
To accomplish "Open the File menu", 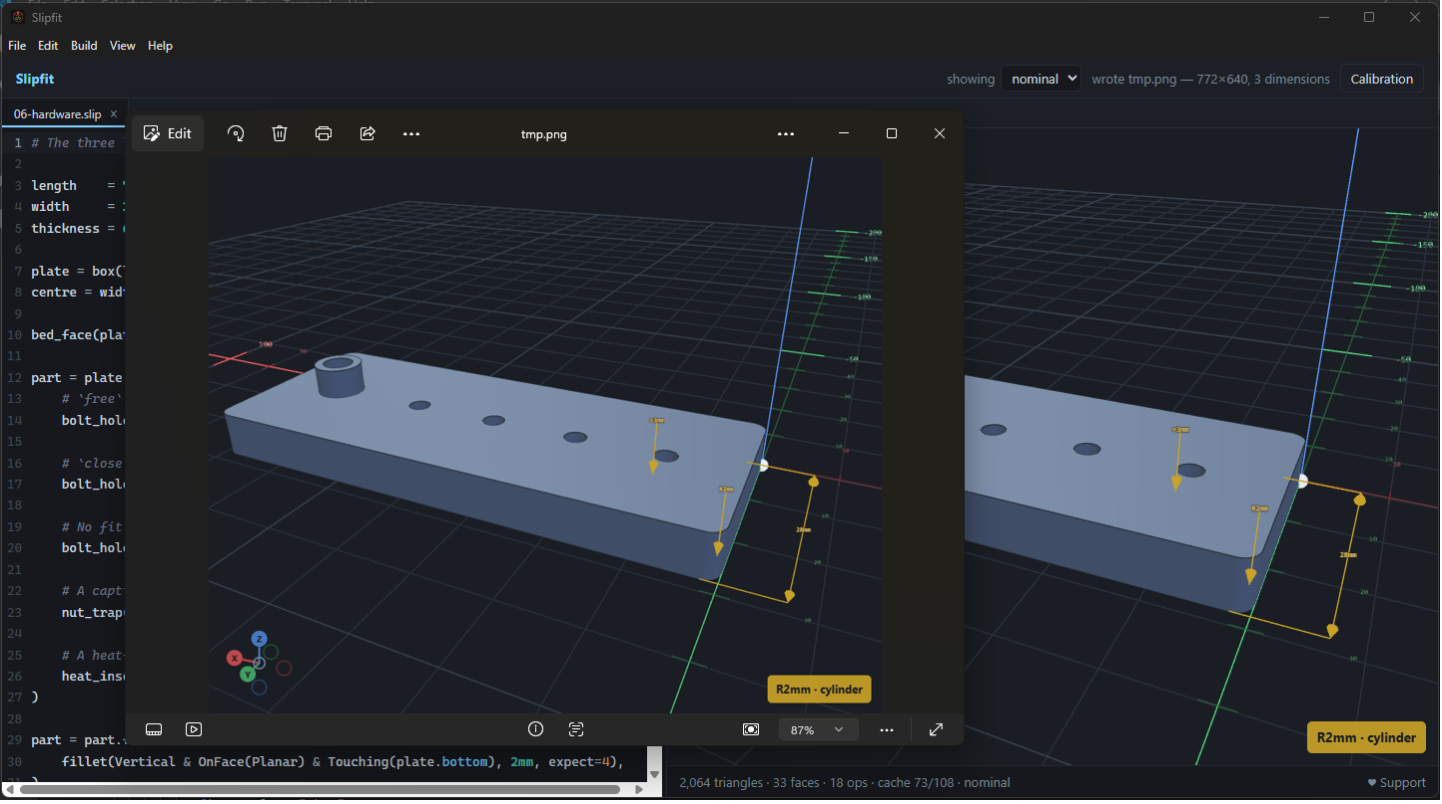I will tap(17, 46).
